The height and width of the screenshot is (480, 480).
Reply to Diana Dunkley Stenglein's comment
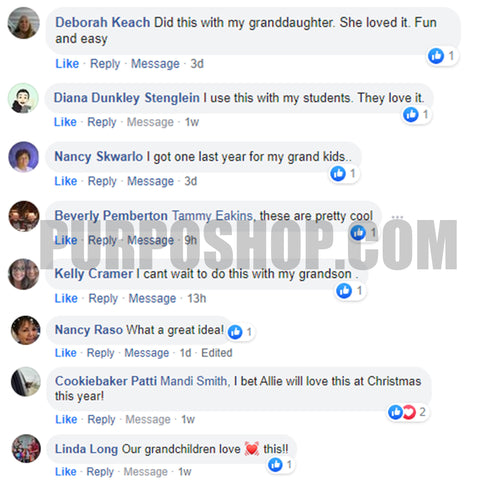(102, 122)
